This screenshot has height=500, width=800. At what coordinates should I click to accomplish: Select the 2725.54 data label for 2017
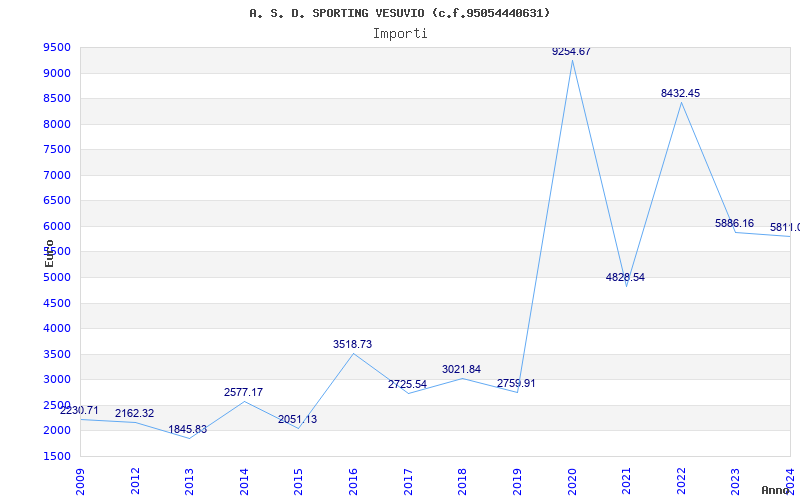pyautogui.click(x=407, y=384)
